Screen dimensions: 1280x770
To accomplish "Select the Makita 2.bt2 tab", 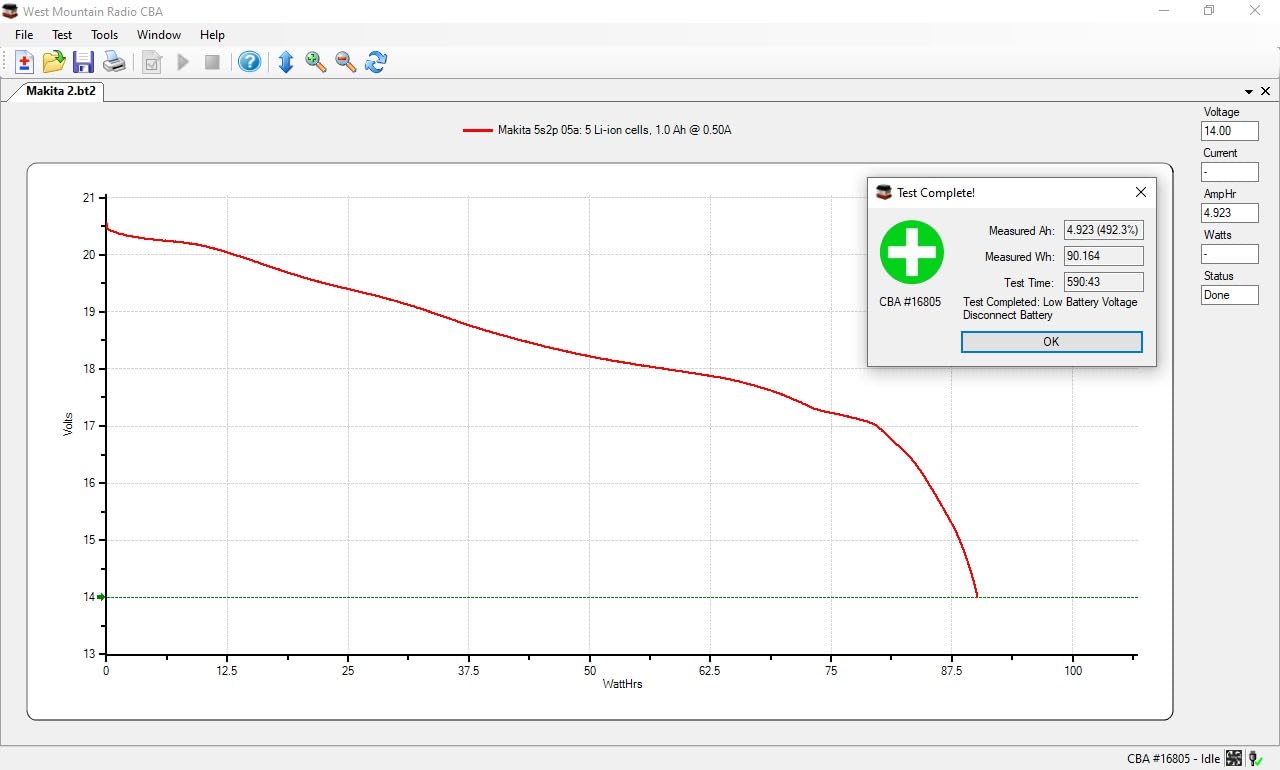I will [61, 91].
